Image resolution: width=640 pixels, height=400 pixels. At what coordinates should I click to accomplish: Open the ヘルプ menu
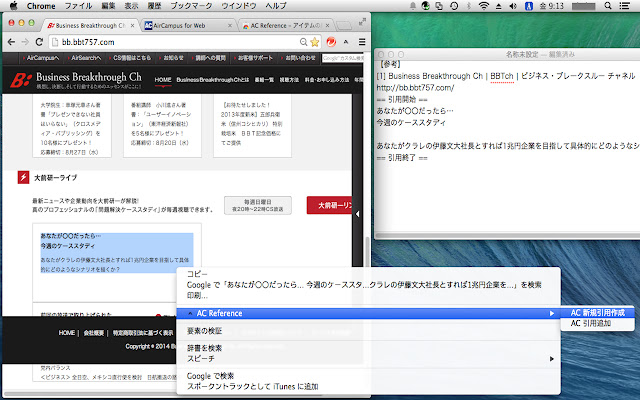click(x=276, y=6)
